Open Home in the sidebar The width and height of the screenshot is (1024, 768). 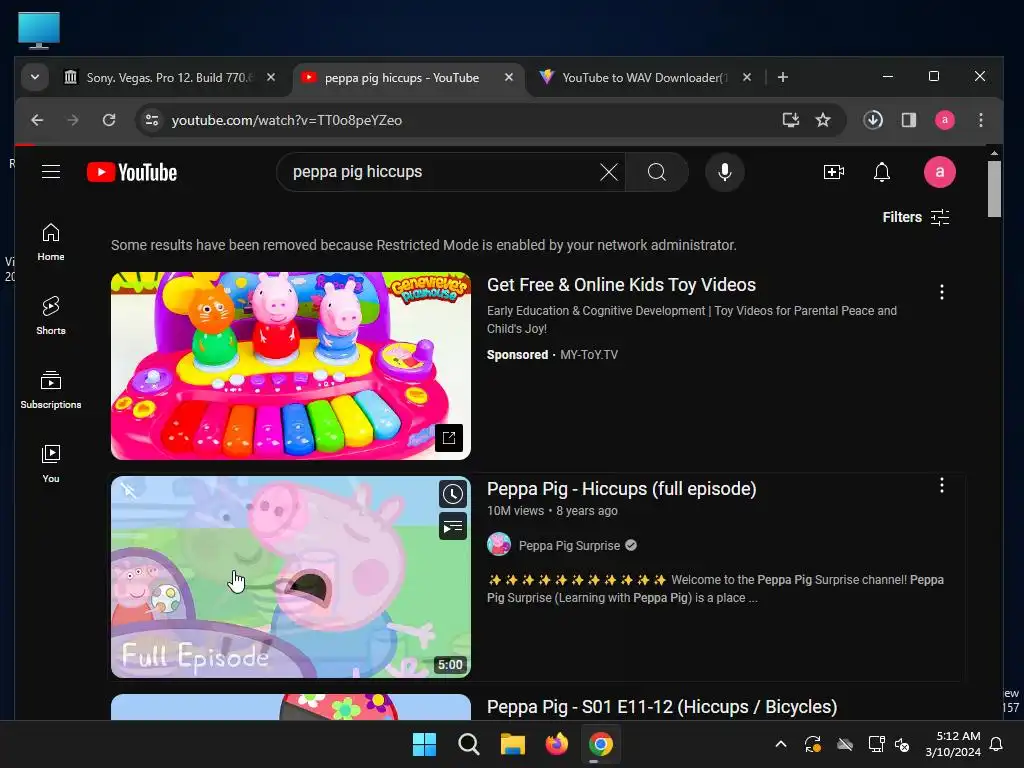click(51, 242)
